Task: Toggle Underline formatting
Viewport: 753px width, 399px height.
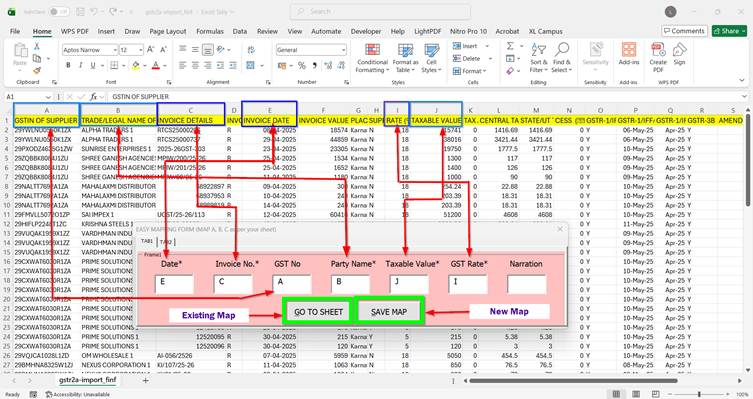Action: point(93,65)
